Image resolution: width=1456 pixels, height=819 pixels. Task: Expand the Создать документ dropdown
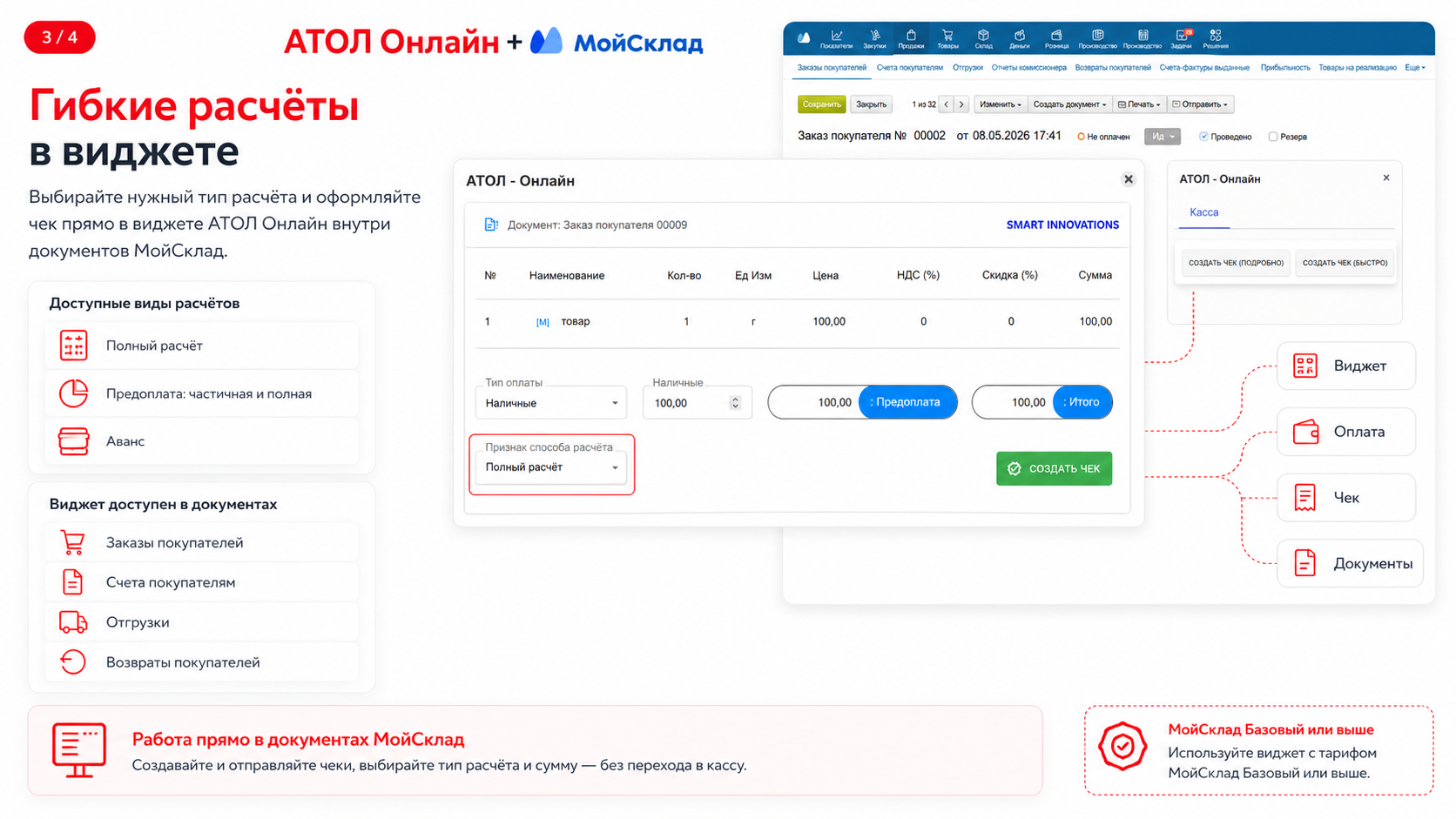pos(1069,104)
